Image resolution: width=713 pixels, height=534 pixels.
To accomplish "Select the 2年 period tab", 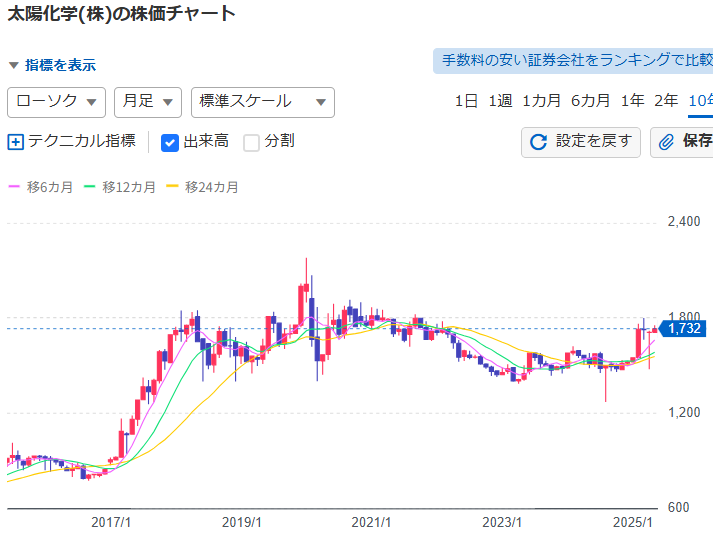I will point(666,101).
